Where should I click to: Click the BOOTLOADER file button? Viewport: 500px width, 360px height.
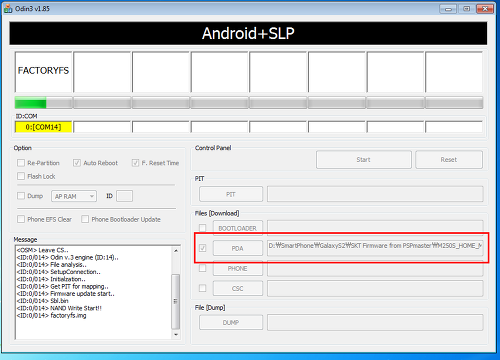[x=238, y=228]
